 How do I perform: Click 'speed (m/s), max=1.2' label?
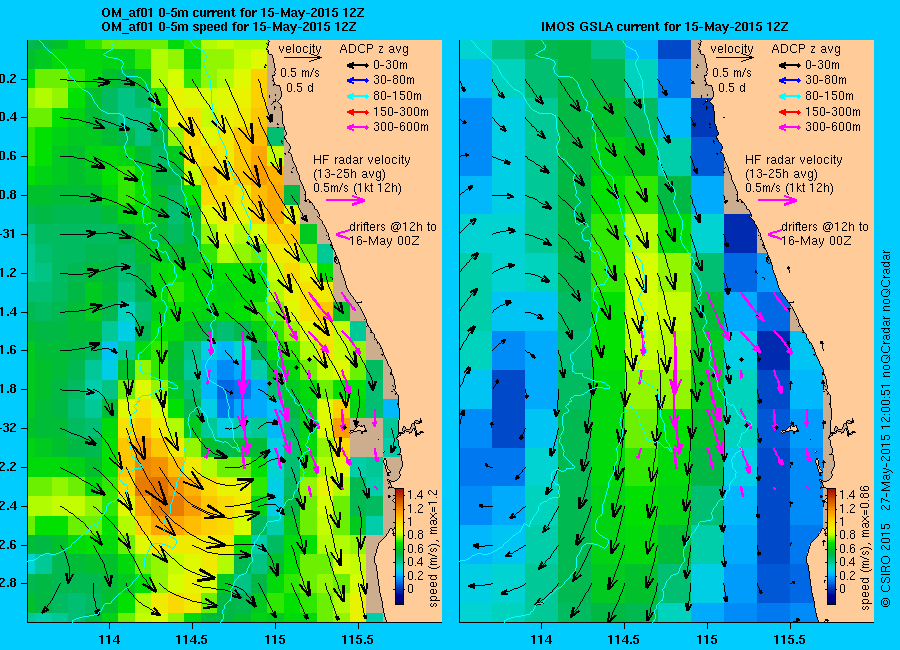pos(433,548)
